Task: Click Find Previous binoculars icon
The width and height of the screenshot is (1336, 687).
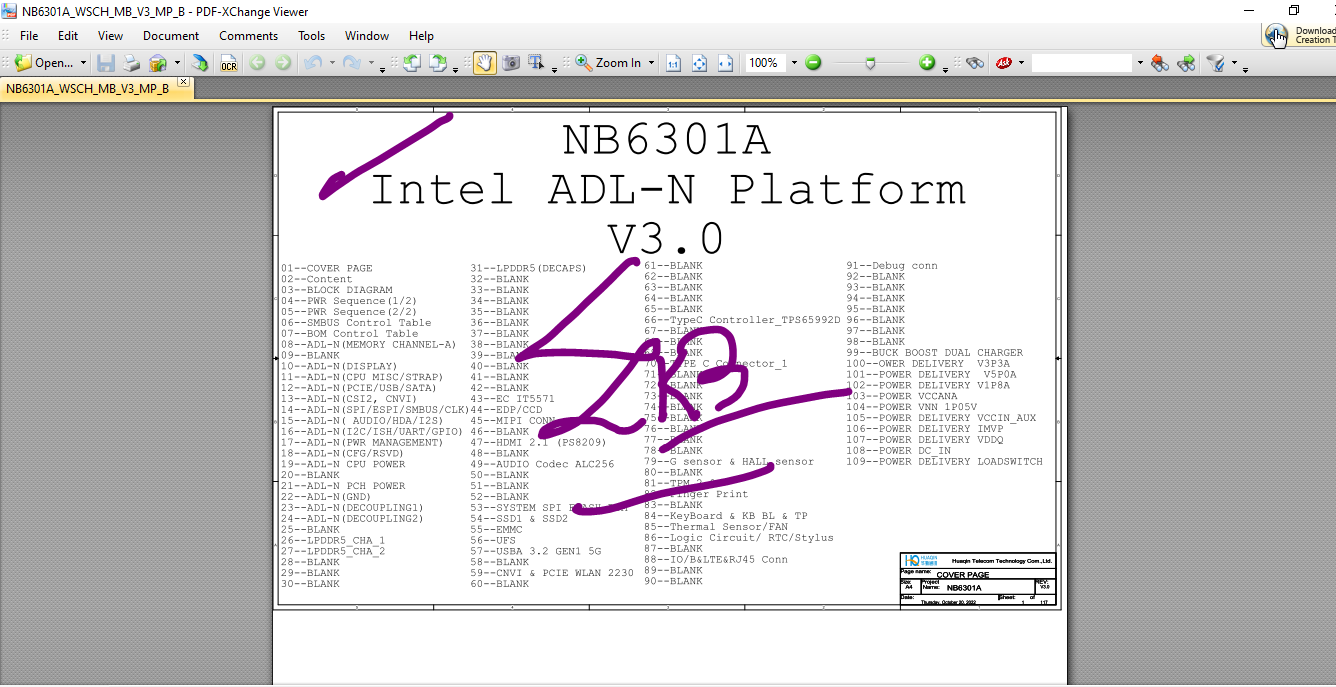Action: 1160,63
